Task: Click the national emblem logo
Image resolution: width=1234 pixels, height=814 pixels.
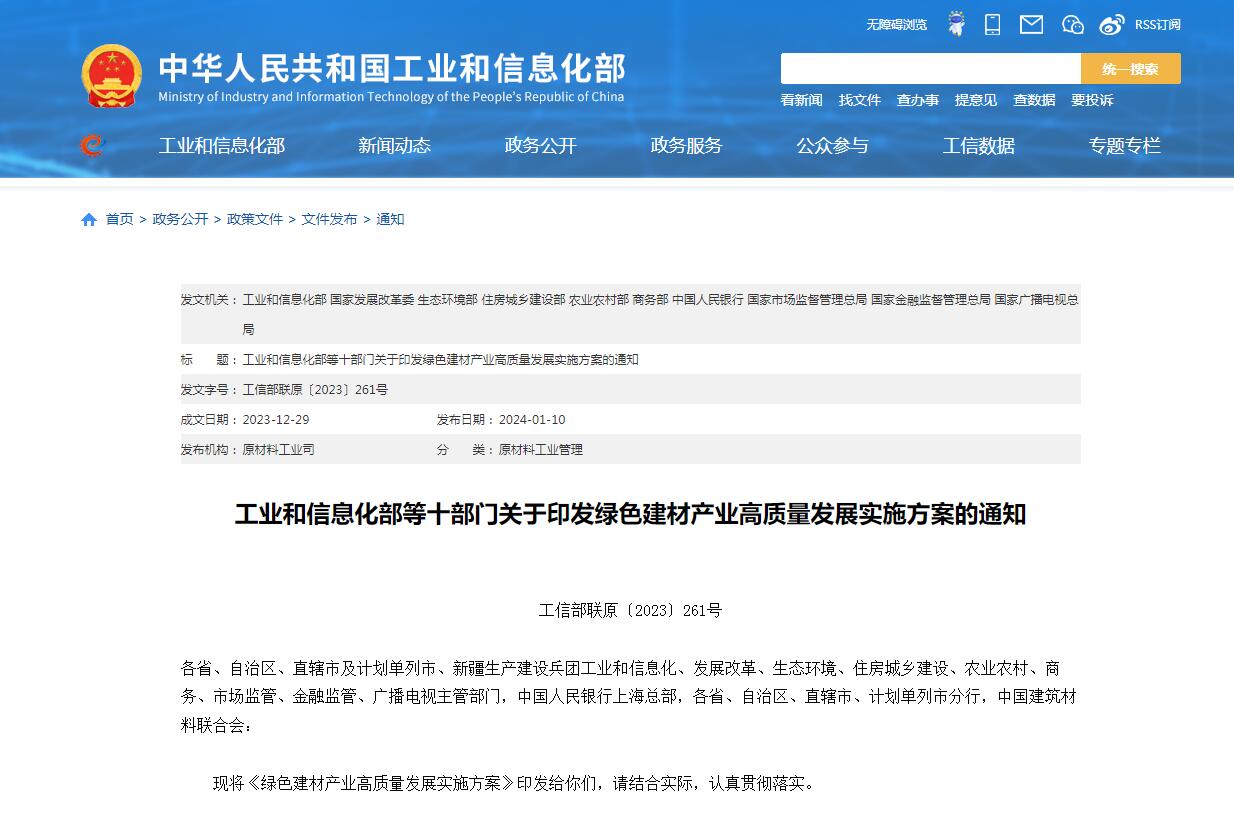Action: [x=112, y=76]
